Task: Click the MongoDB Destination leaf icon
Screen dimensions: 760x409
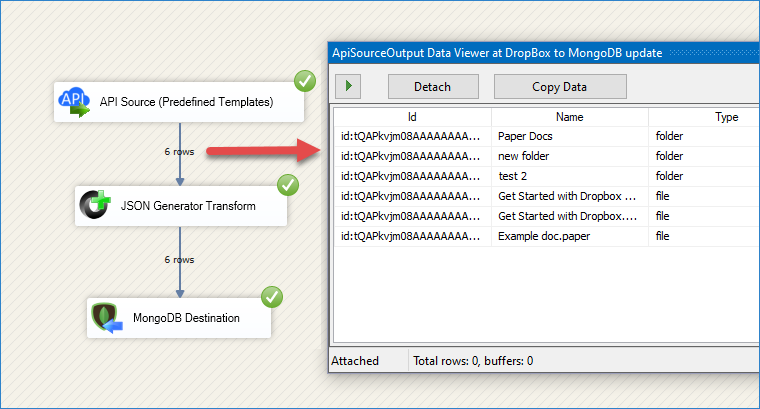Action: tap(107, 318)
